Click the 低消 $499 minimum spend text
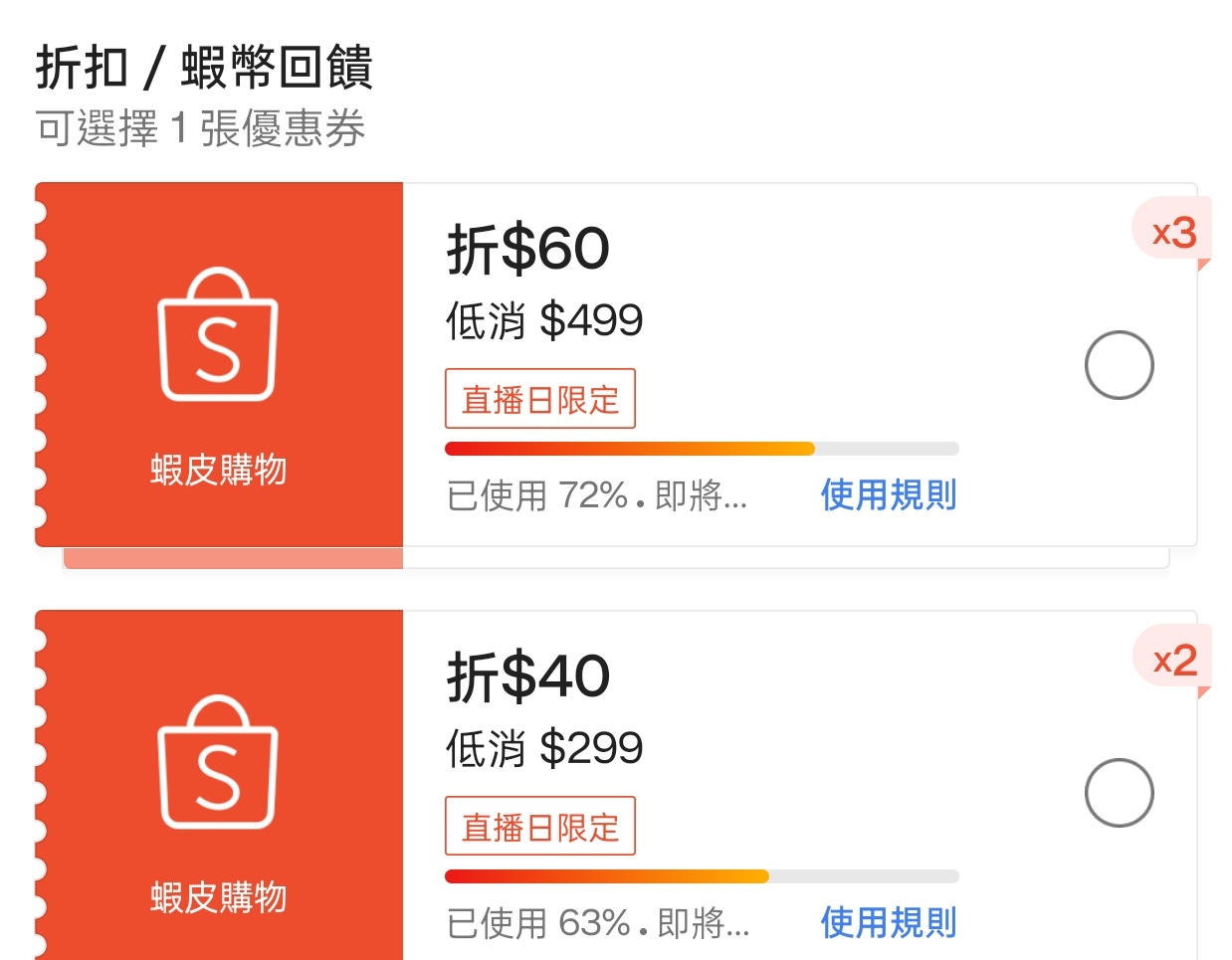Screen dimensions: 1232x960 point(543,320)
